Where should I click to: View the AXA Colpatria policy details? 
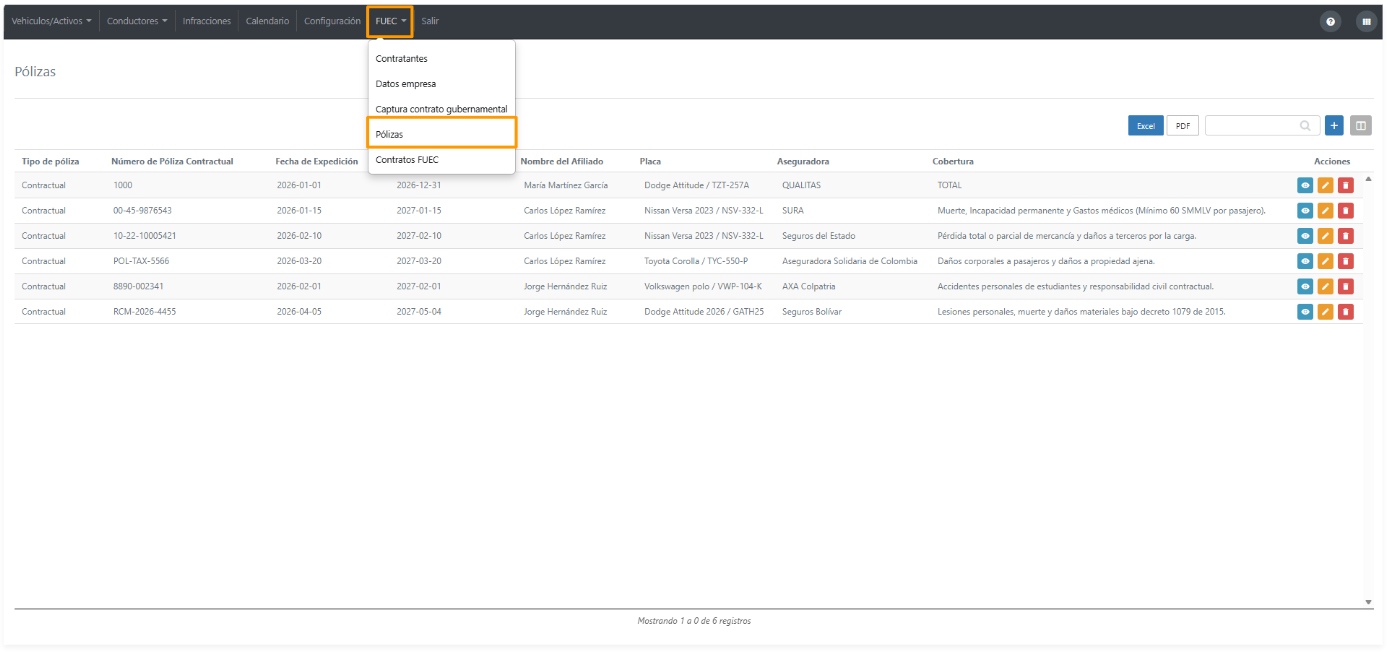click(x=1305, y=286)
